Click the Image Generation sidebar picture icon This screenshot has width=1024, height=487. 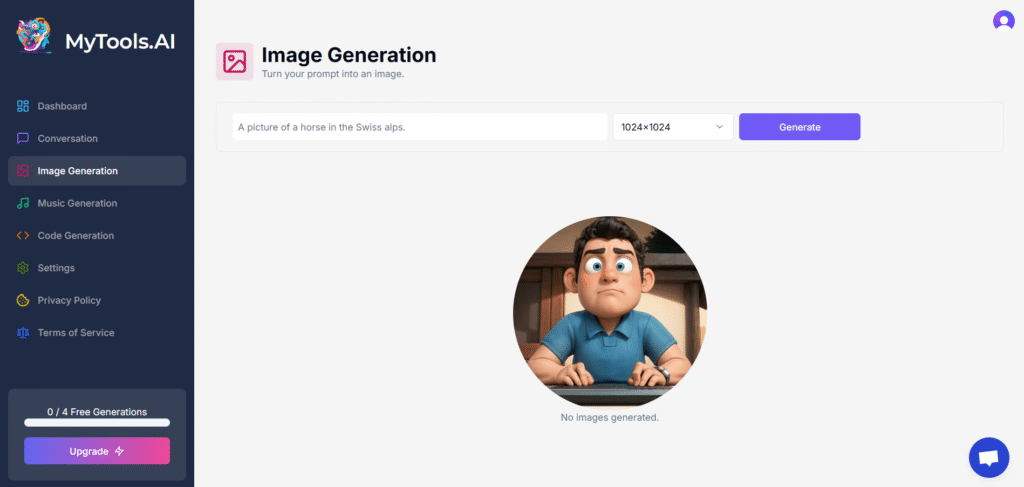pos(23,171)
